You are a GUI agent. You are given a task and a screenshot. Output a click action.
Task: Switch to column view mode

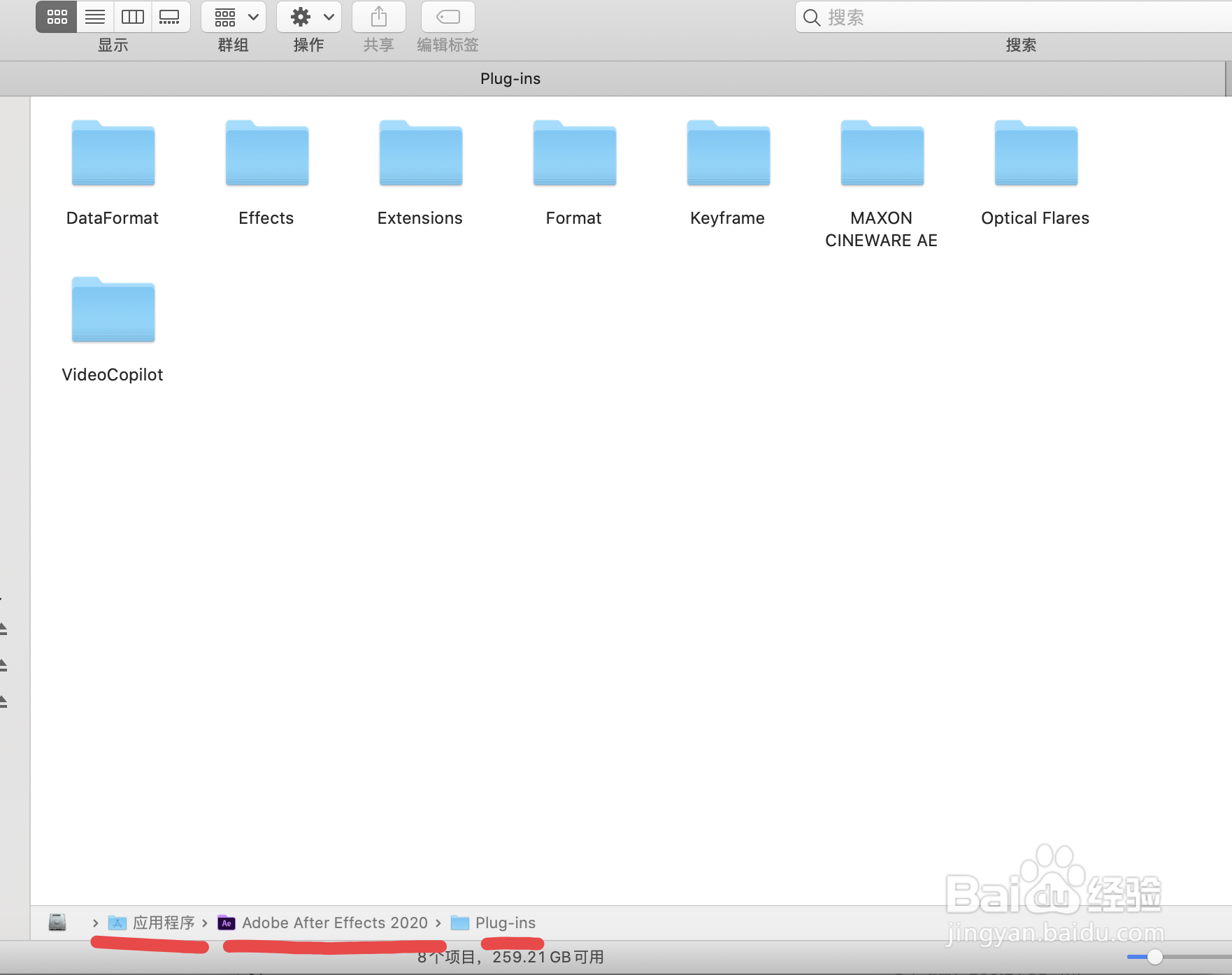(133, 17)
